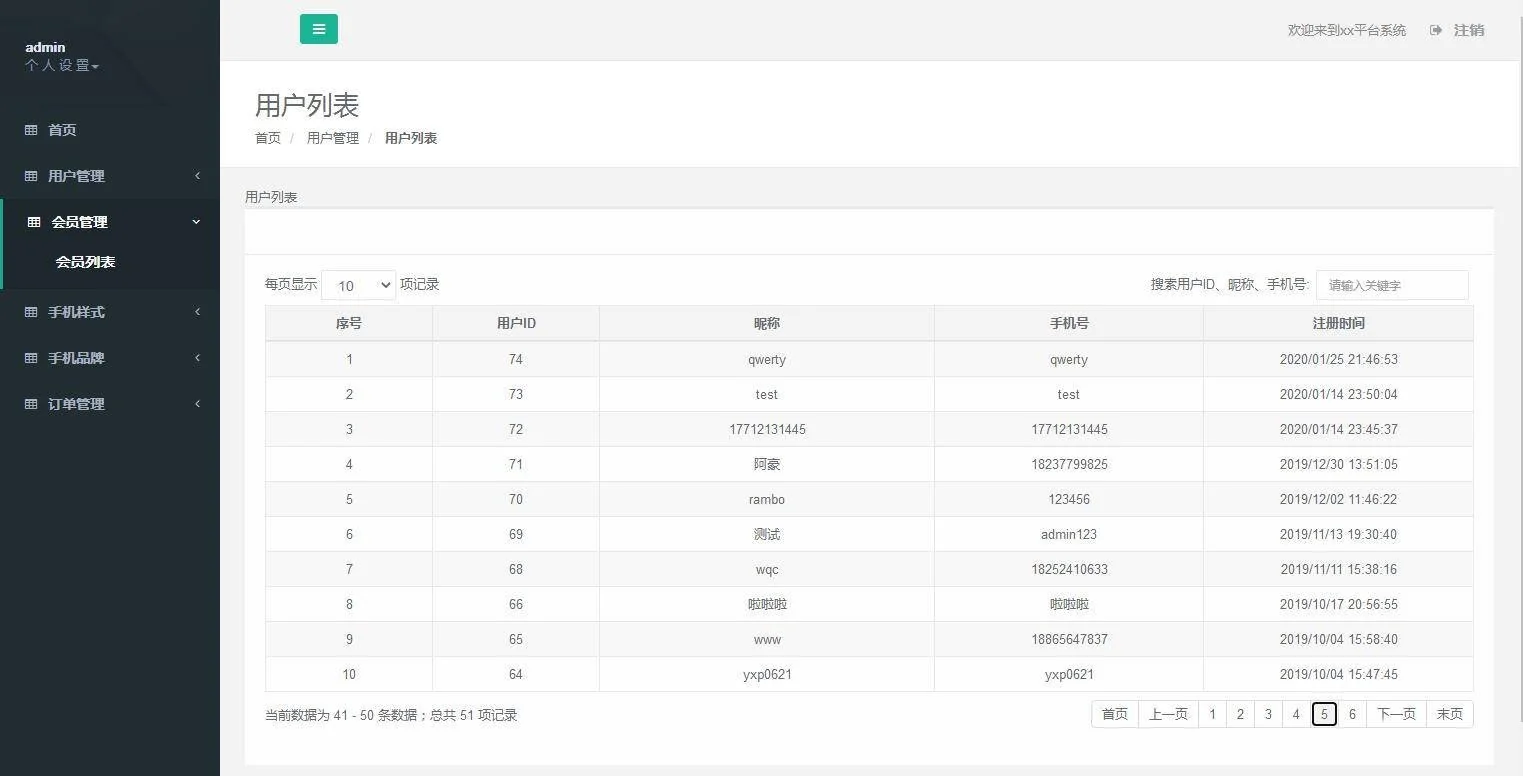
Task: Click the grid icon next to 订单管理
Action: (x=31, y=404)
